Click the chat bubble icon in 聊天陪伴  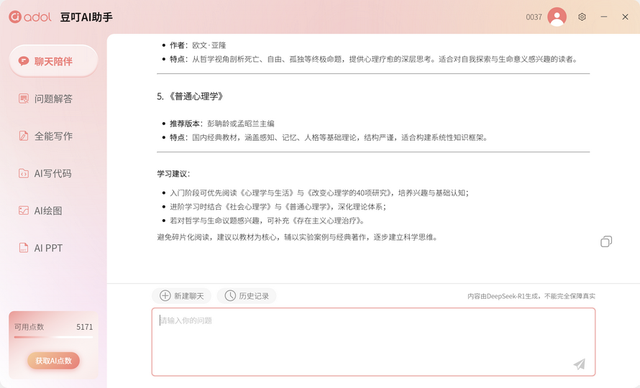(x=24, y=61)
